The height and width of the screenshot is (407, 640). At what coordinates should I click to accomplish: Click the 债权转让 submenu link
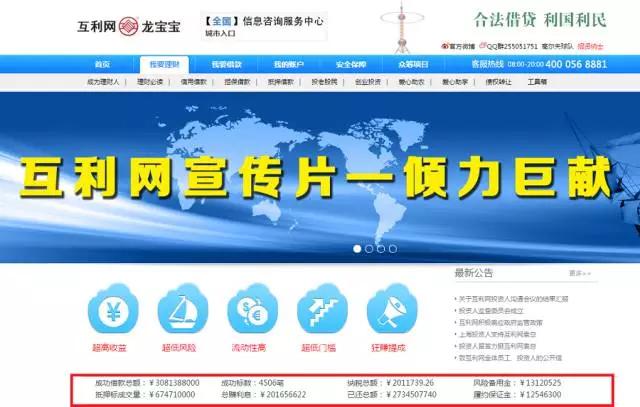(498, 82)
